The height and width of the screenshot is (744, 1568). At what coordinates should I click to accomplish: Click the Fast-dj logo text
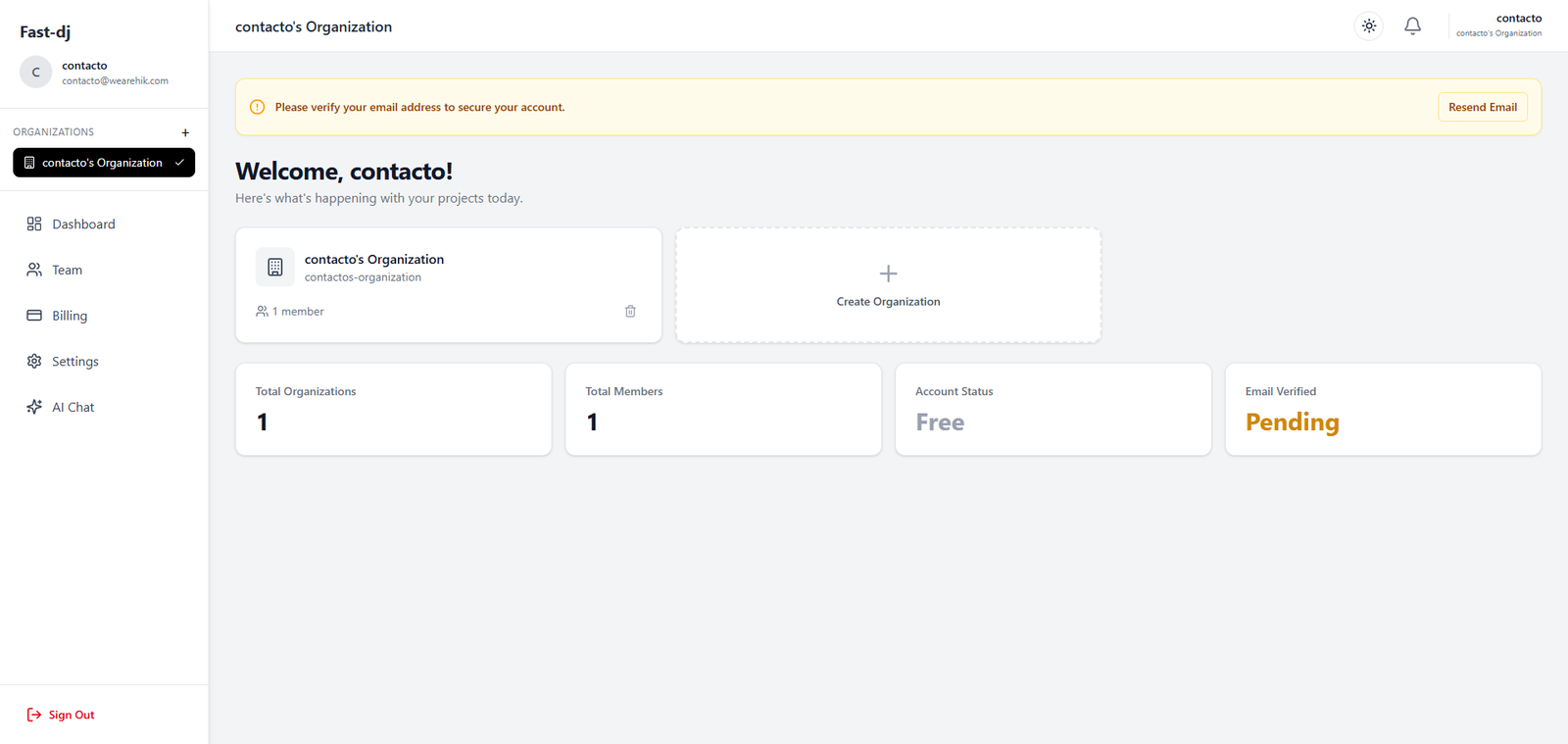45,31
